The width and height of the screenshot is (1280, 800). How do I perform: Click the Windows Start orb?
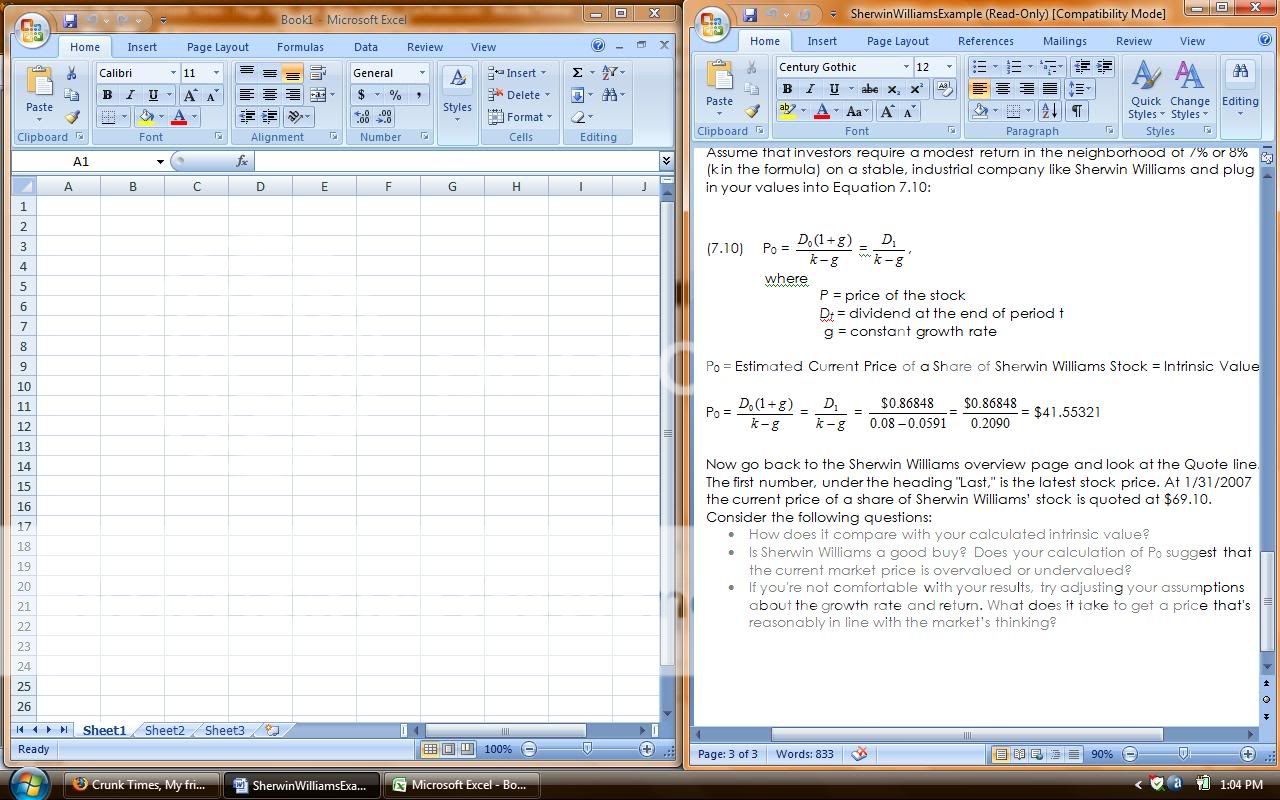click(27, 784)
